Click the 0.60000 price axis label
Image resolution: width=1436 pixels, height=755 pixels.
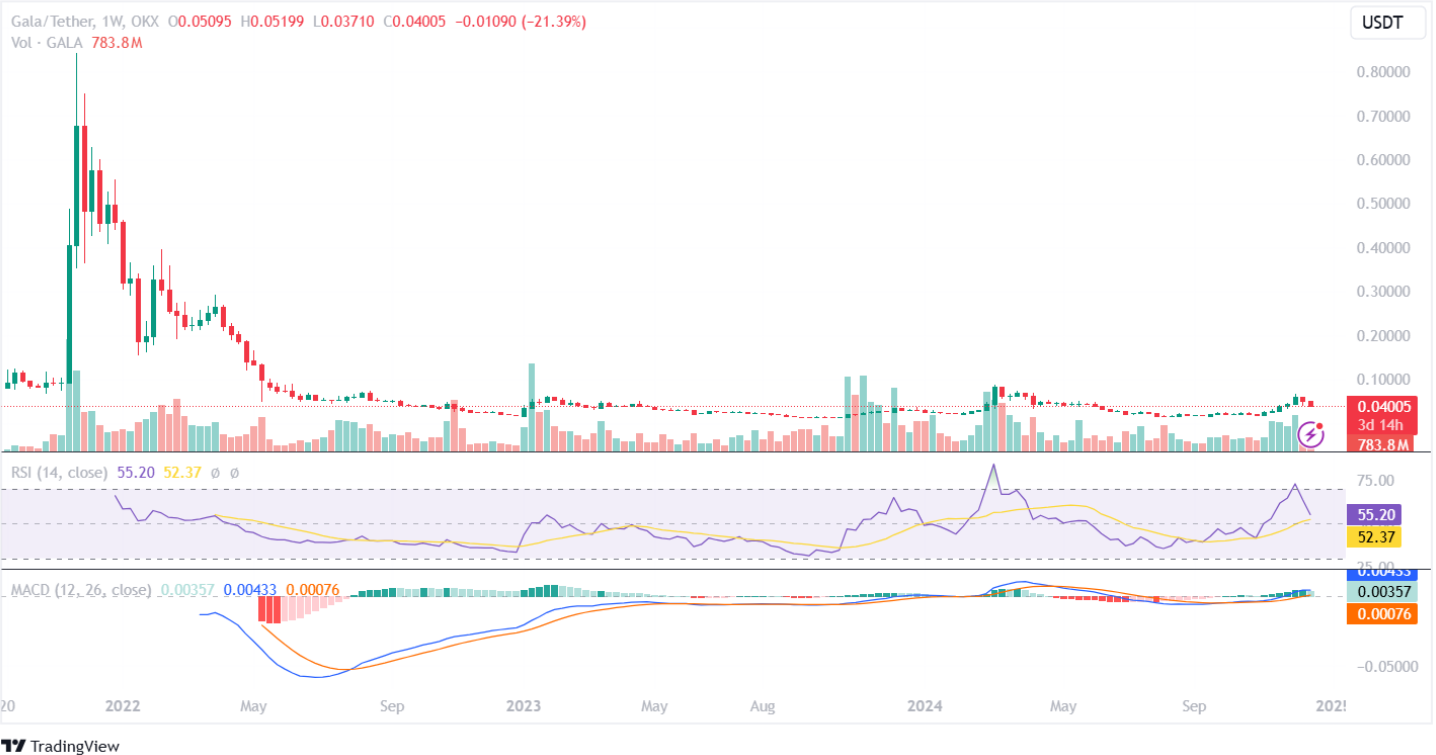[x=1385, y=160]
